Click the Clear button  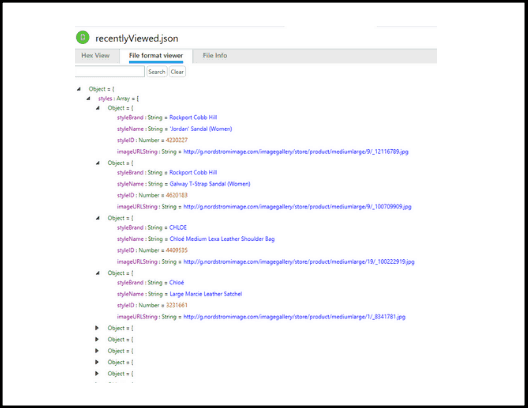[177, 72]
